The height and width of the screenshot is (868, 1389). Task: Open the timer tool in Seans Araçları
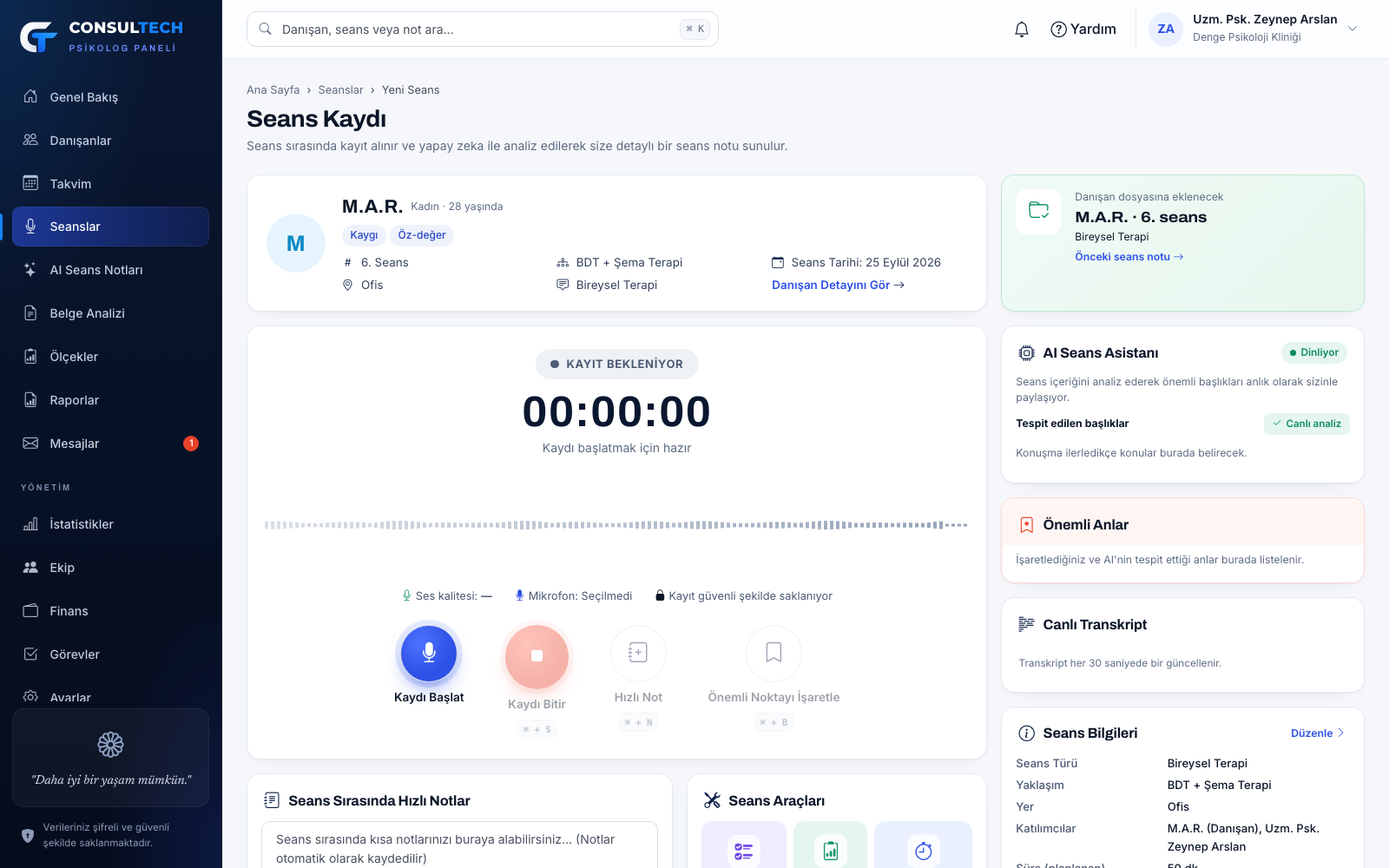point(923,845)
